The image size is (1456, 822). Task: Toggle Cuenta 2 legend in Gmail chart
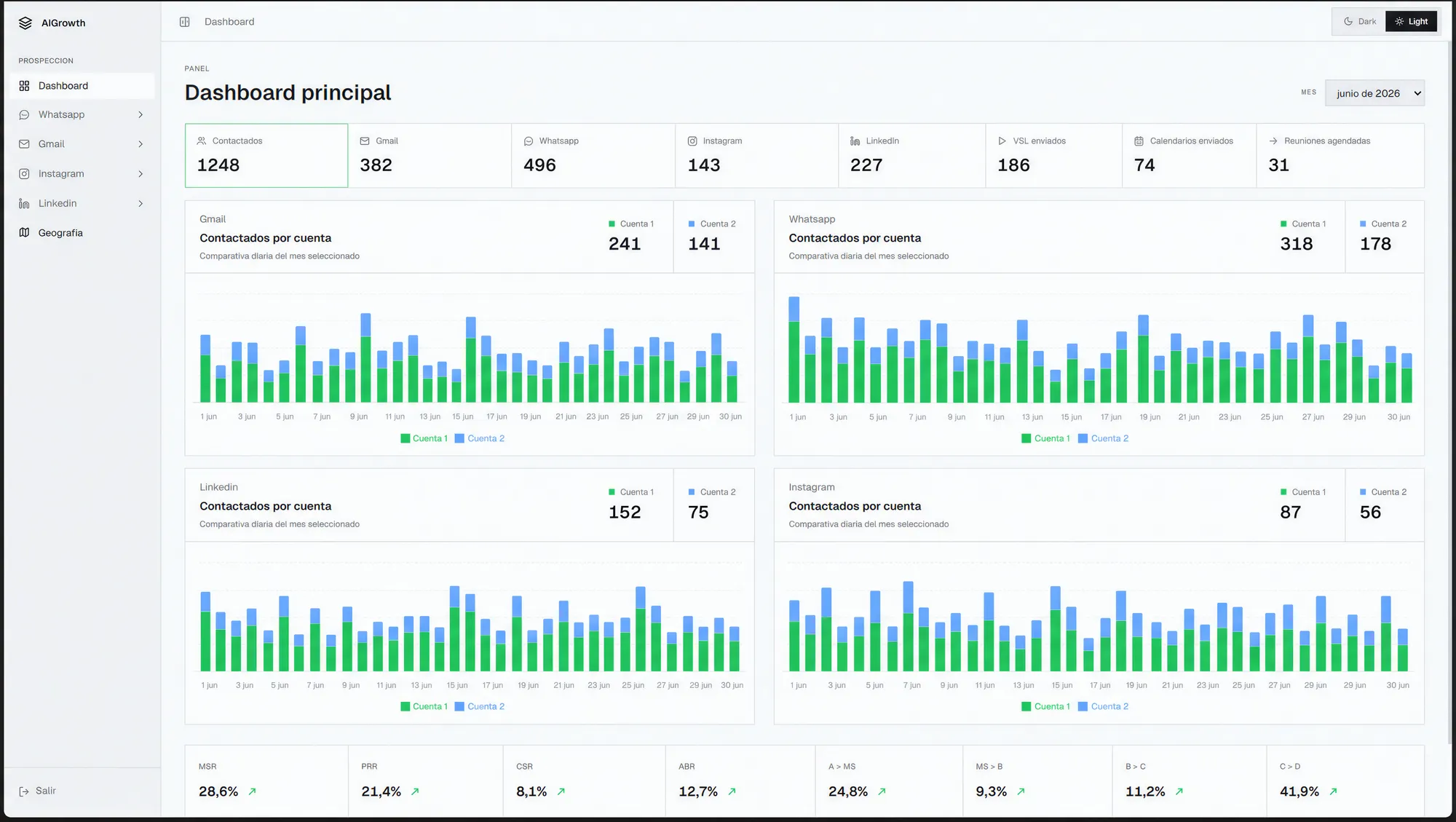(x=480, y=438)
